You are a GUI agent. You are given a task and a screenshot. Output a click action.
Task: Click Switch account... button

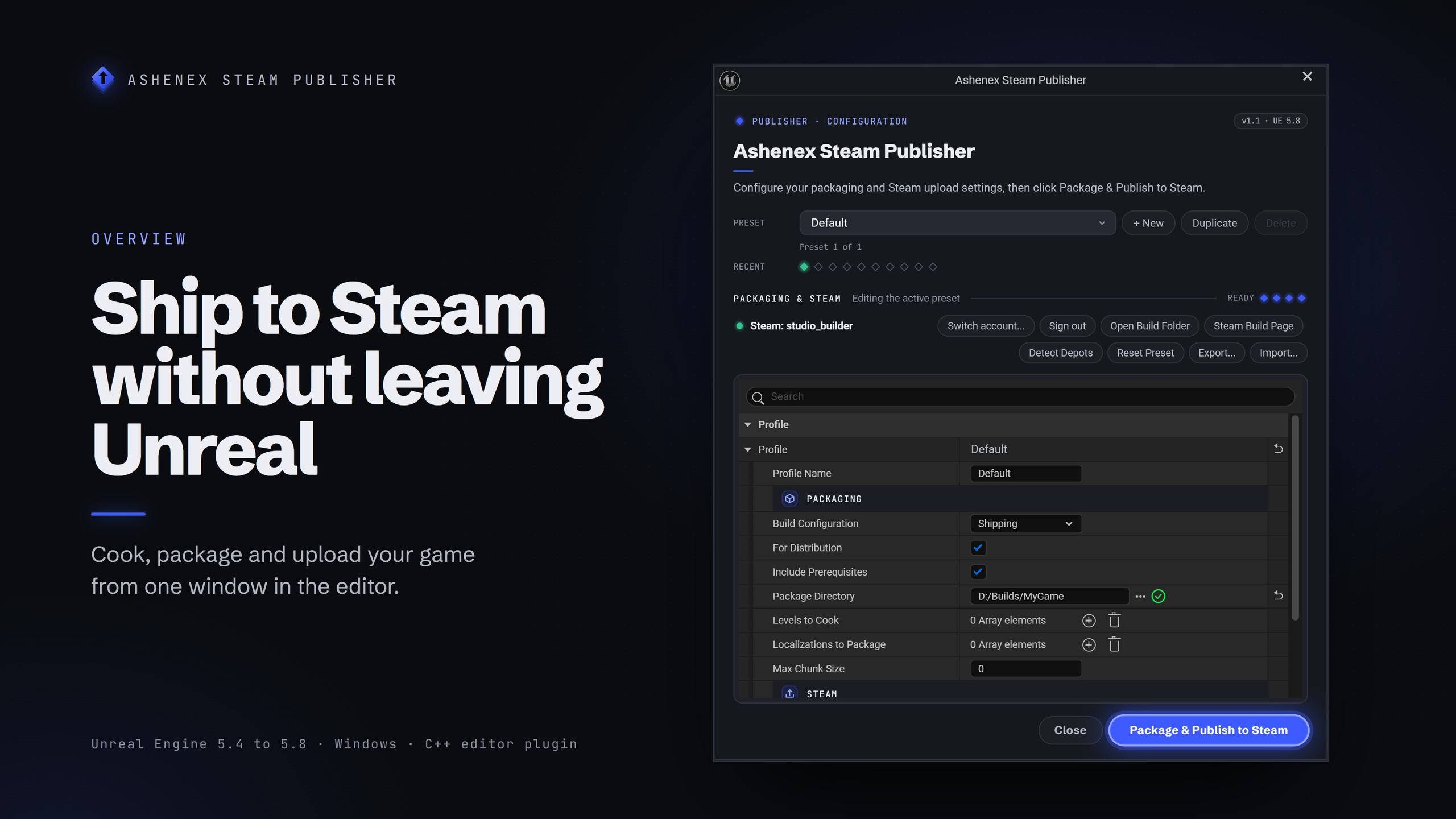pos(986,326)
